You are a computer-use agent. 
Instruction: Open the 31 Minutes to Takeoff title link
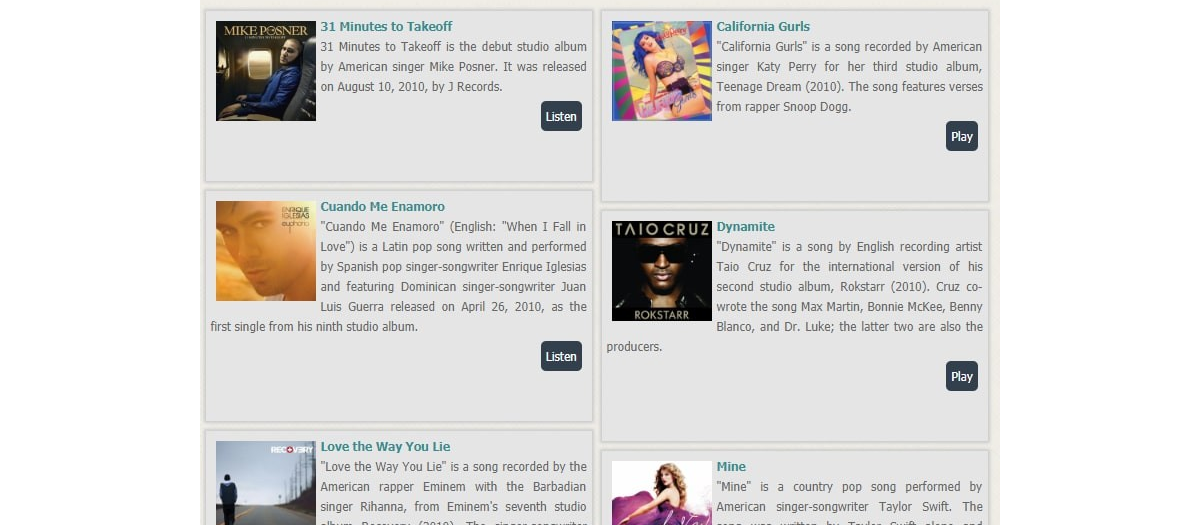point(386,27)
